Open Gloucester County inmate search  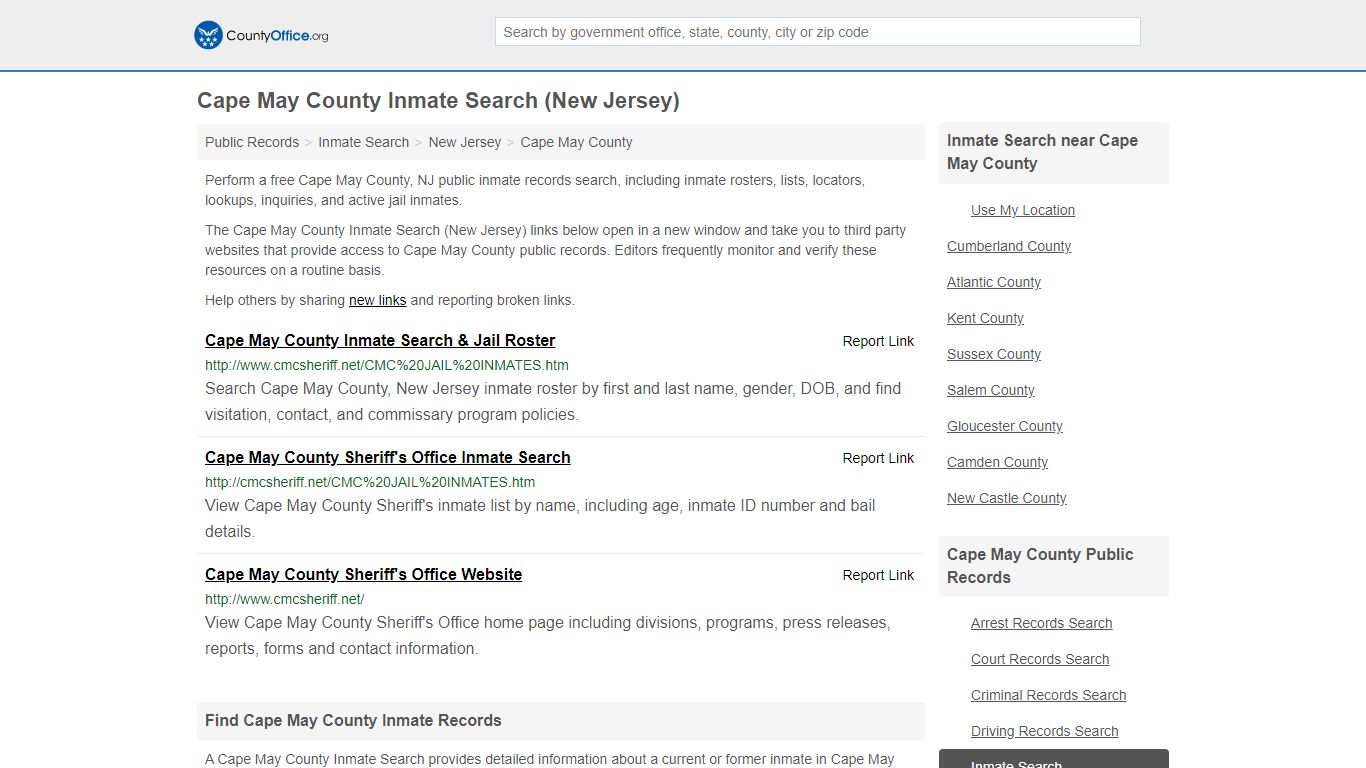pos(1005,426)
